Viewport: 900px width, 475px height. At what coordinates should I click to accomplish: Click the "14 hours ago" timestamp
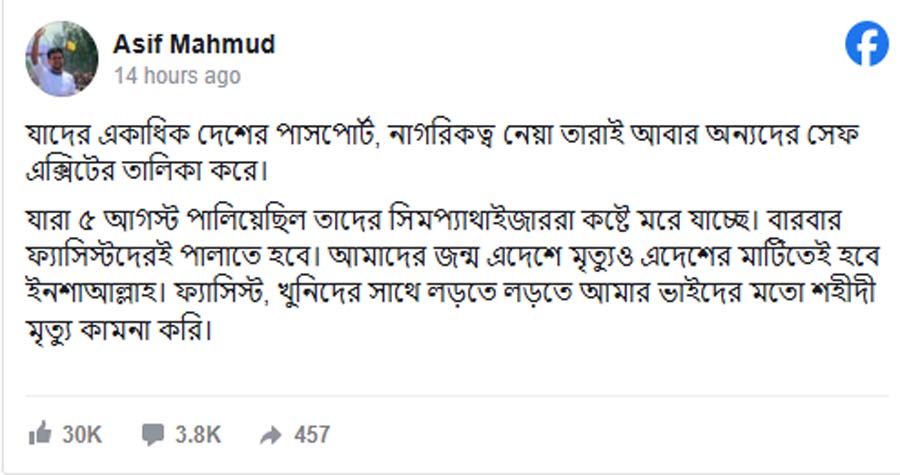point(177,76)
